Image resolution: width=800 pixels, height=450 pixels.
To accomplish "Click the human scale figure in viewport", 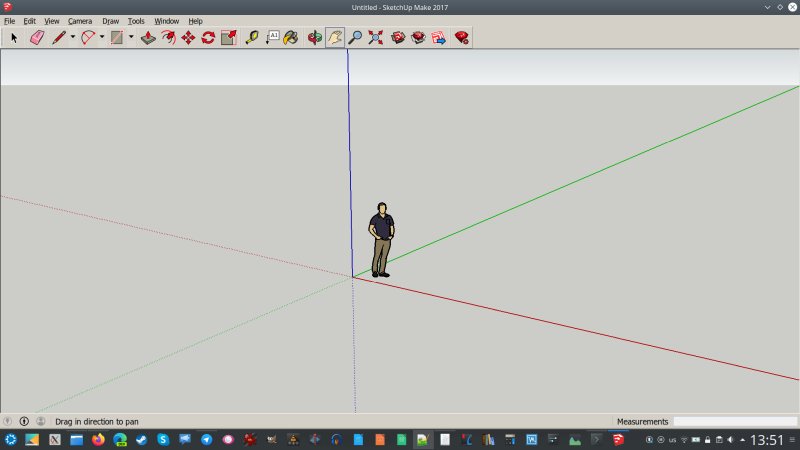I will pyautogui.click(x=382, y=240).
